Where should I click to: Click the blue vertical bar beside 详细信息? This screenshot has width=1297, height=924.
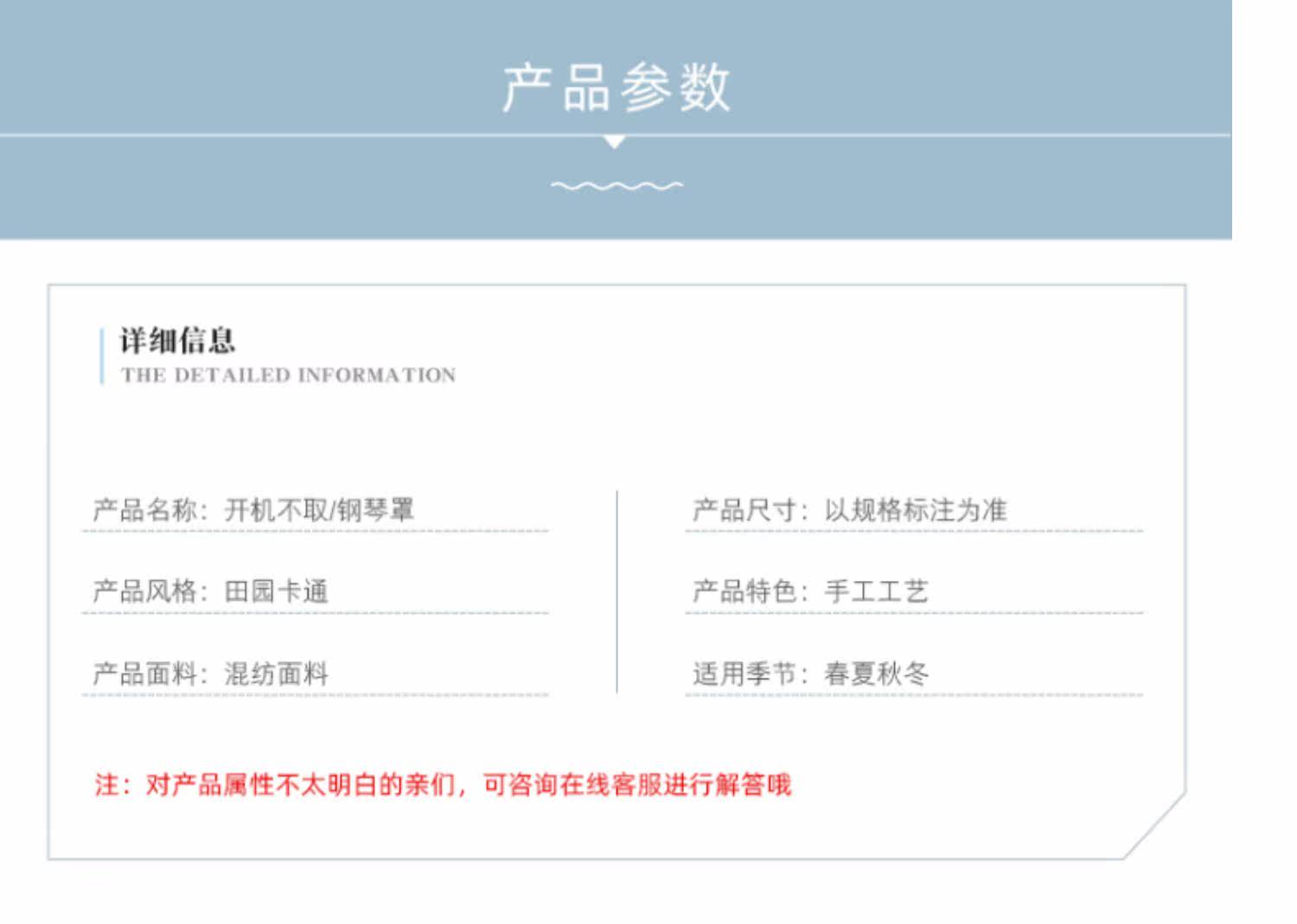pos(101,355)
